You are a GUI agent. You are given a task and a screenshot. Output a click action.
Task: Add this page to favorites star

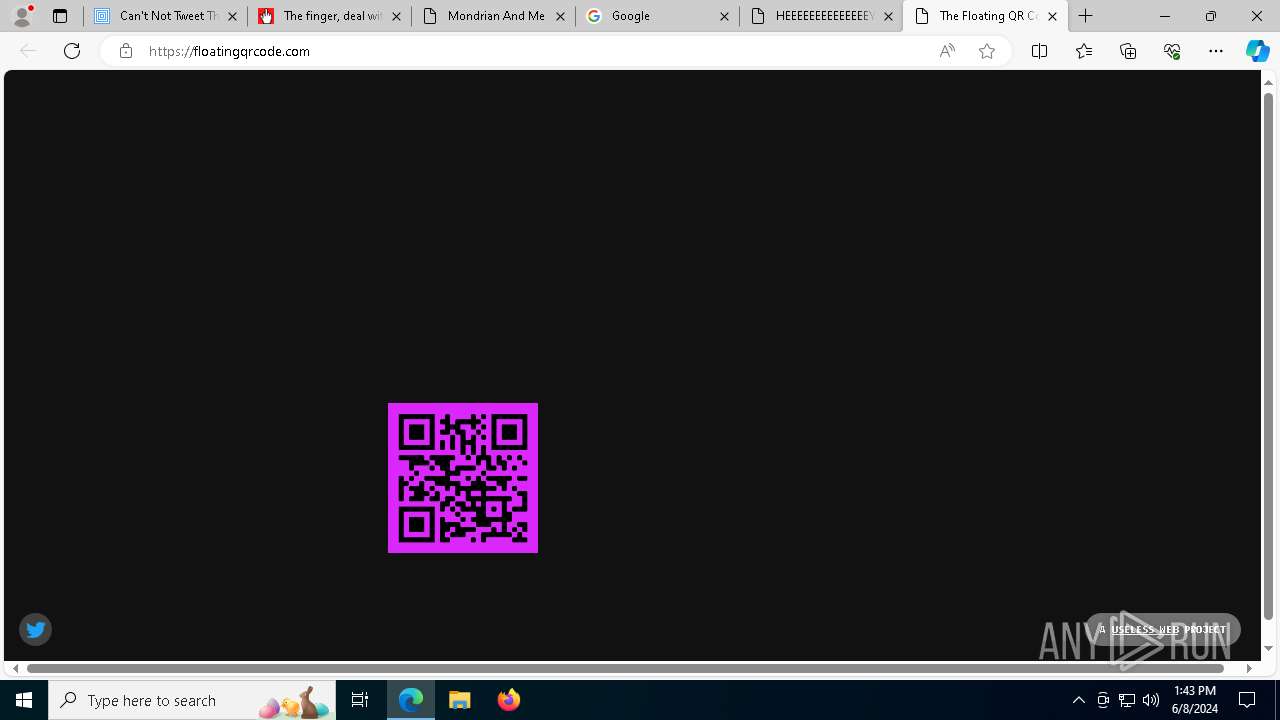coord(987,51)
